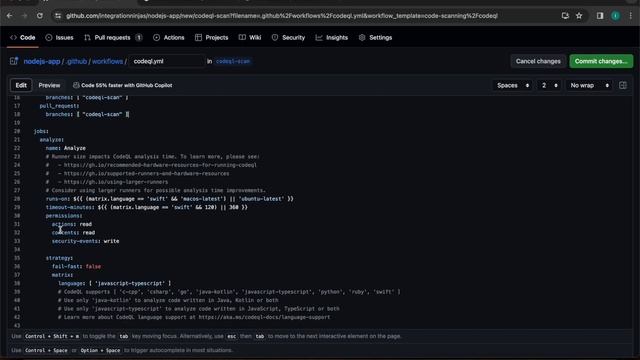Follow the .github breadcrumb link

(76, 61)
